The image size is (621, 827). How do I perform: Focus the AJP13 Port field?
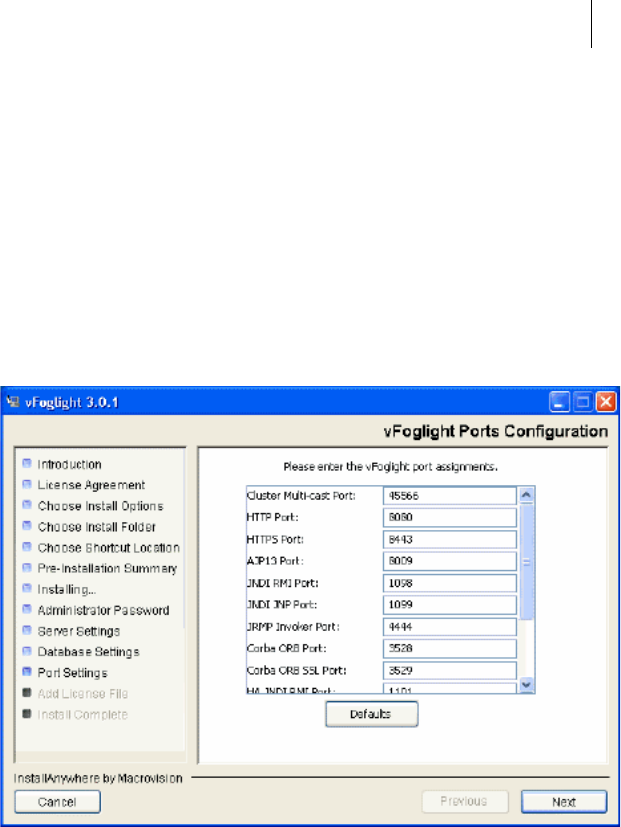[450, 561]
